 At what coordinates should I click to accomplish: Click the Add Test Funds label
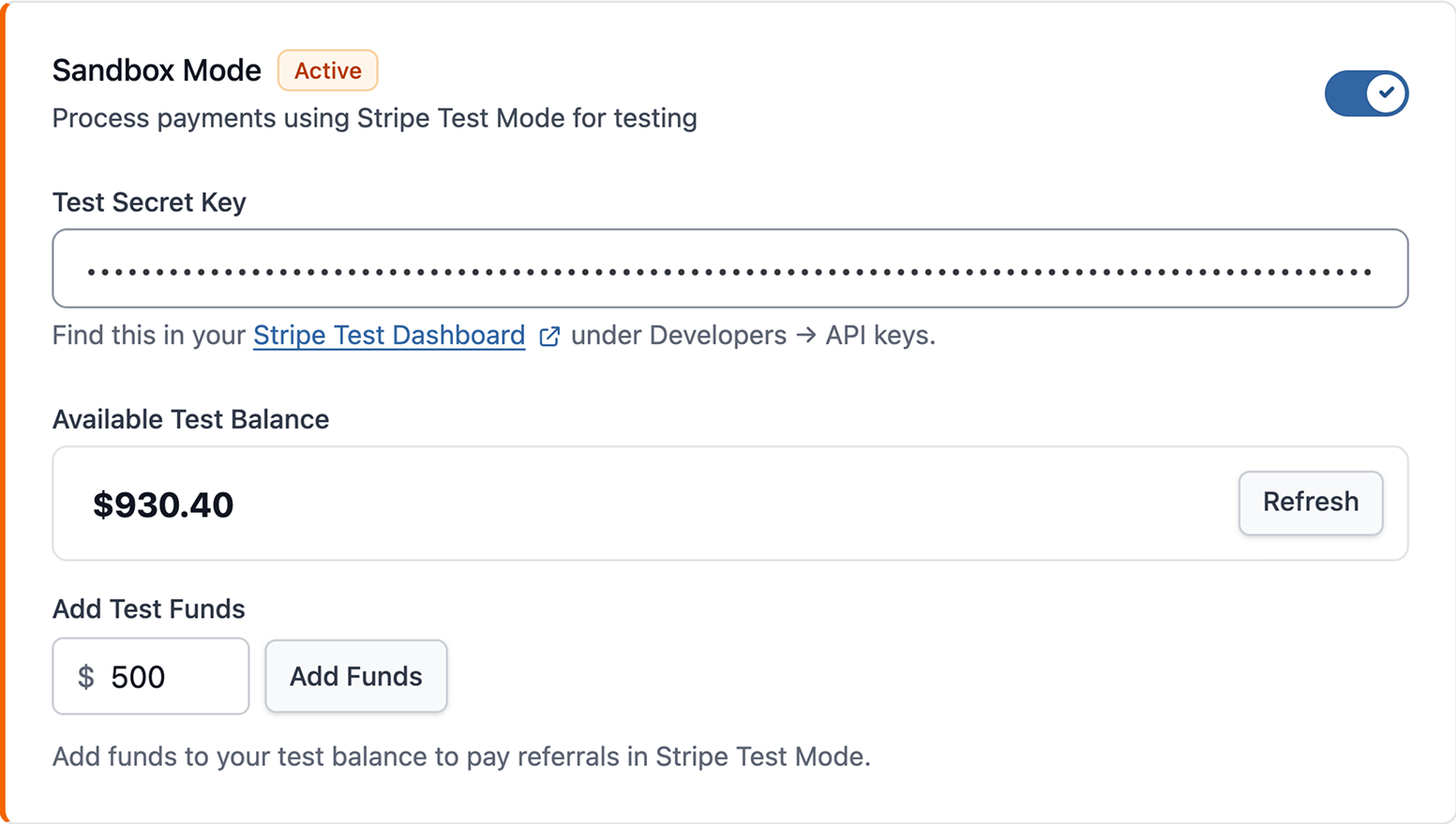click(x=148, y=609)
